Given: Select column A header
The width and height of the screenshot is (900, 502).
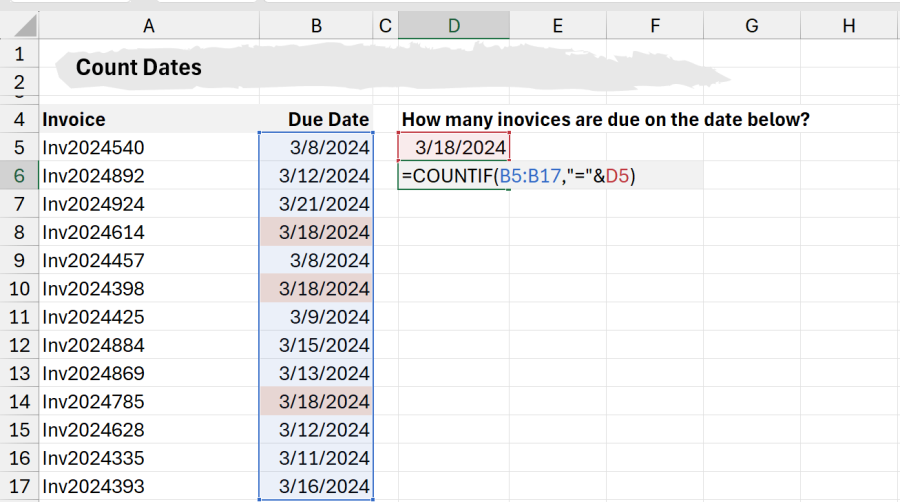Looking at the screenshot, I should (x=149, y=26).
